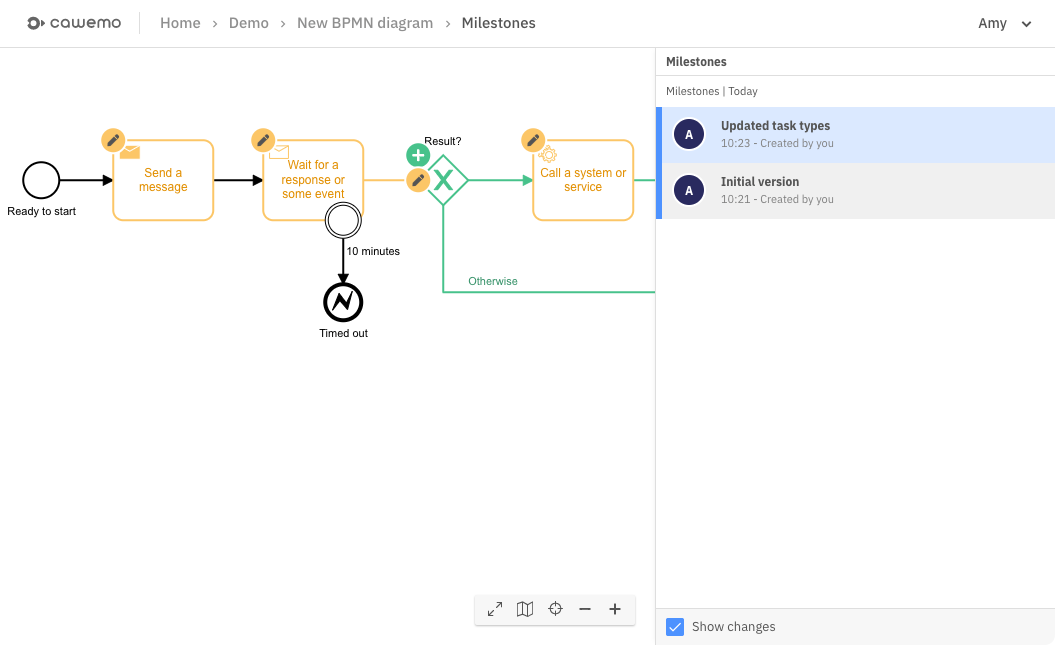Screen dimensions: 1055x645
Task: Click the fit-to-viewport arrows icon
Action: 494,609
